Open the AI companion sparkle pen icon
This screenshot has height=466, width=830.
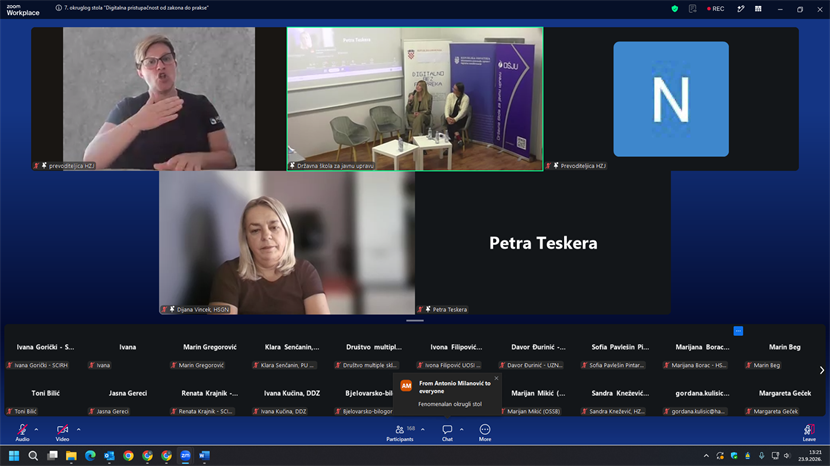point(741,9)
